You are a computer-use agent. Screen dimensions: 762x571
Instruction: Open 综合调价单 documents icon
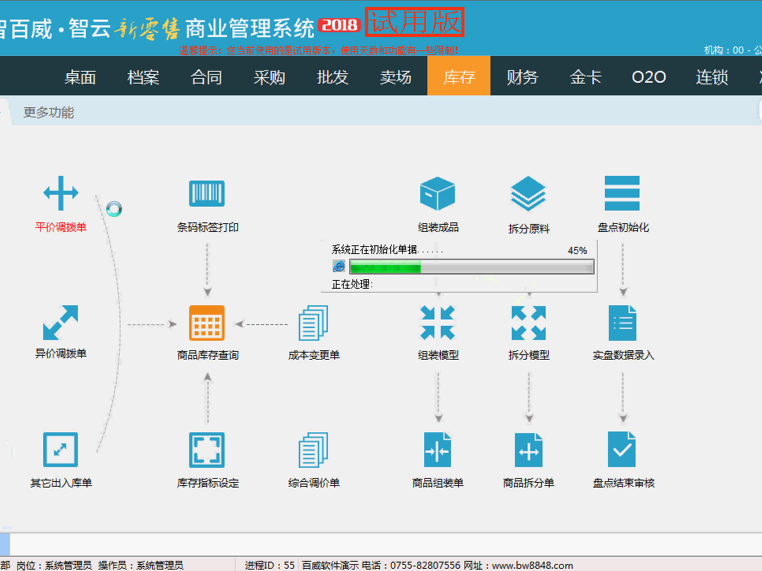pyautogui.click(x=314, y=450)
